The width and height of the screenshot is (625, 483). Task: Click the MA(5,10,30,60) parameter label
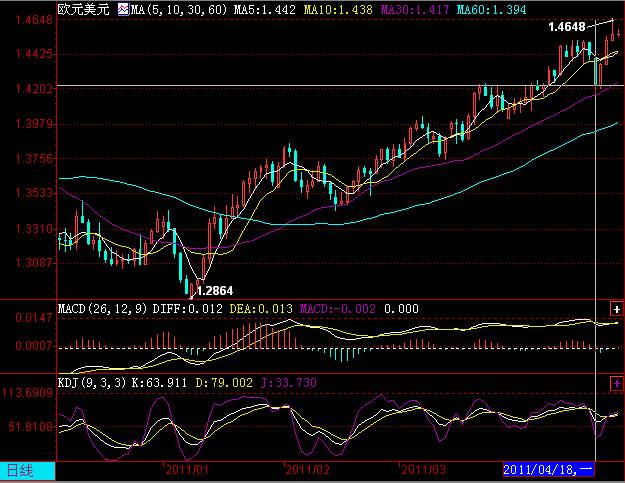tap(179, 10)
